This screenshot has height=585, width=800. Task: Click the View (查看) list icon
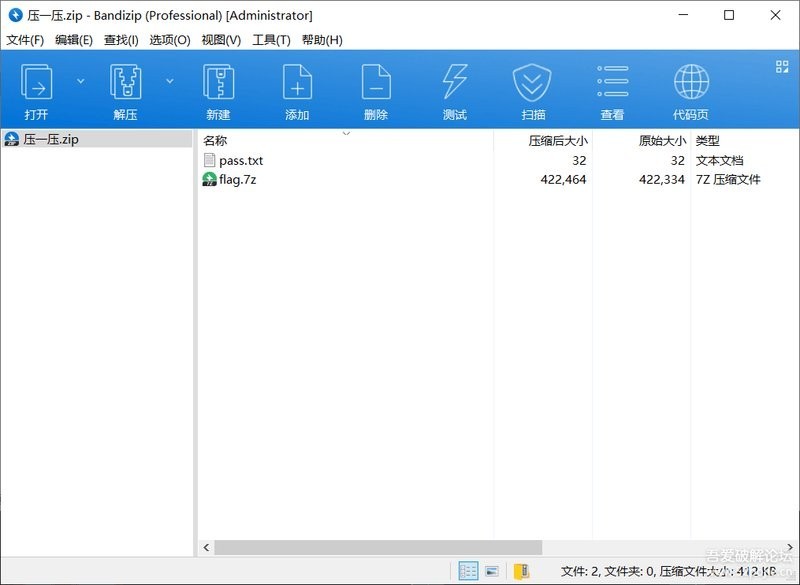click(612, 81)
